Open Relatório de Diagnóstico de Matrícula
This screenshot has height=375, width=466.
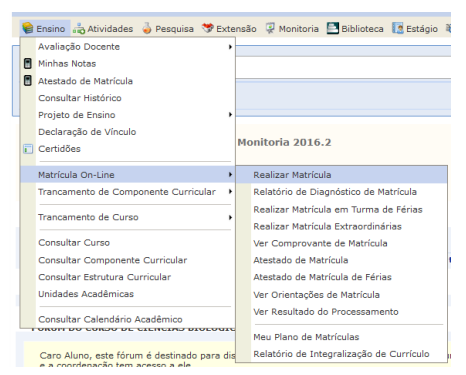point(341,192)
